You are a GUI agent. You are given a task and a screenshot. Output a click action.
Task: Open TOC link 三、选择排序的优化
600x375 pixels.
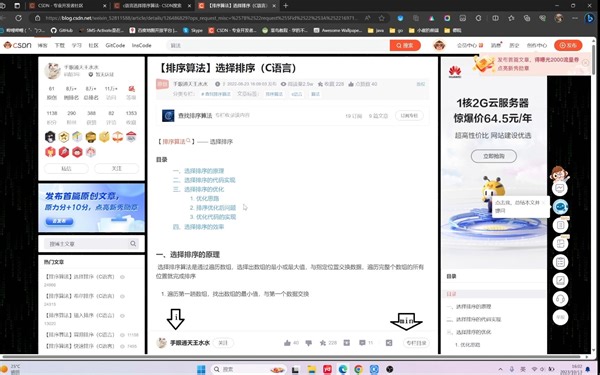(x=198, y=189)
